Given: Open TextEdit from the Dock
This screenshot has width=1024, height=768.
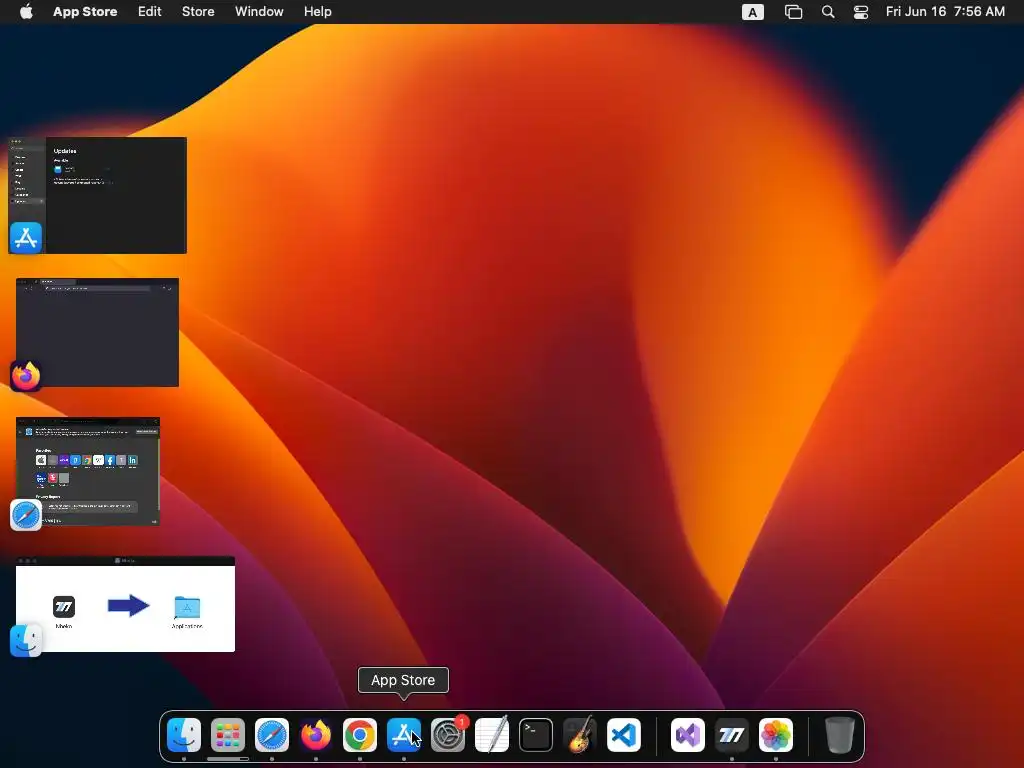Looking at the screenshot, I should pos(492,735).
